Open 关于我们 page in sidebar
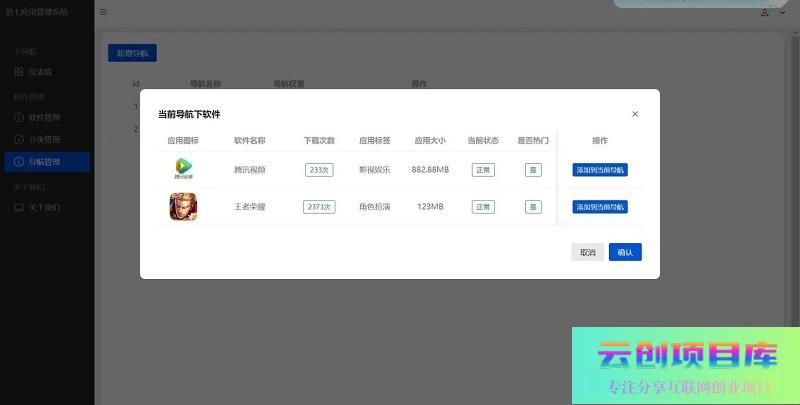Image resolution: width=800 pixels, height=405 pixels. pyautogui.click(x=44, y=207)
